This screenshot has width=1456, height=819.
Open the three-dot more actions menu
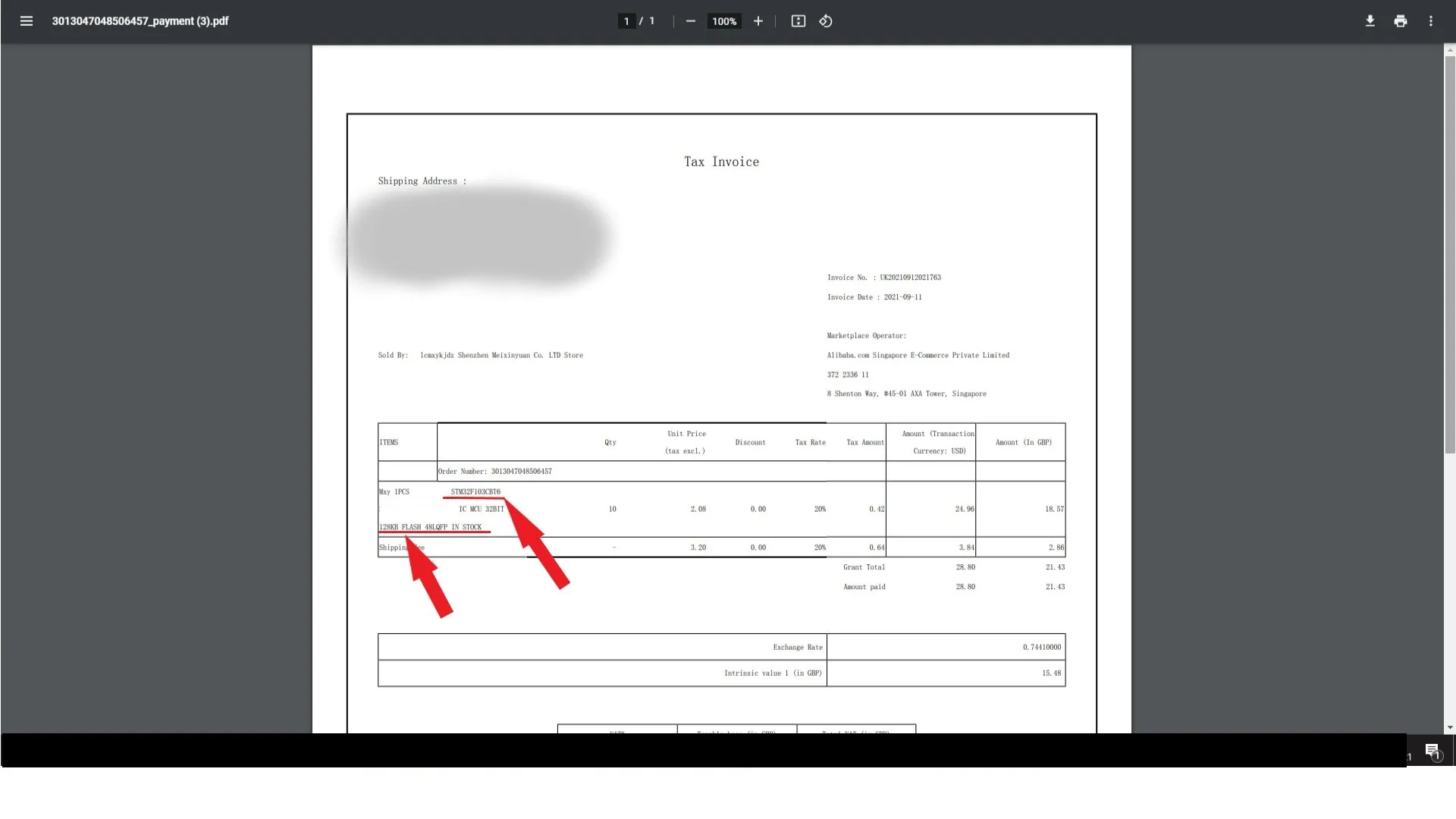pos(1430,21)
